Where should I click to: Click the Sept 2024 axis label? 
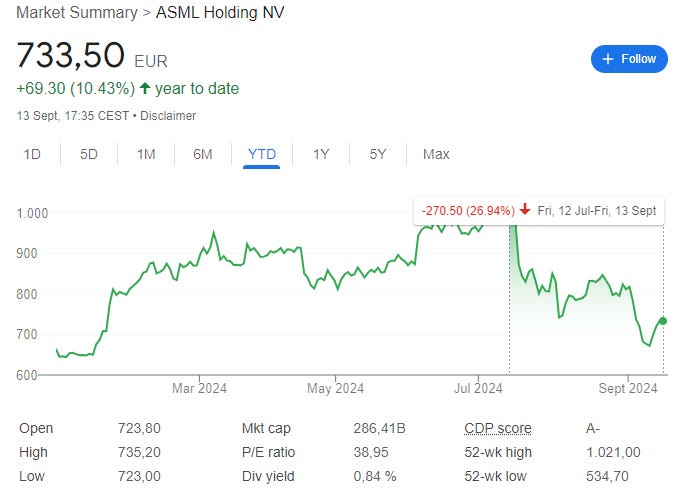[x=628, y=388]
